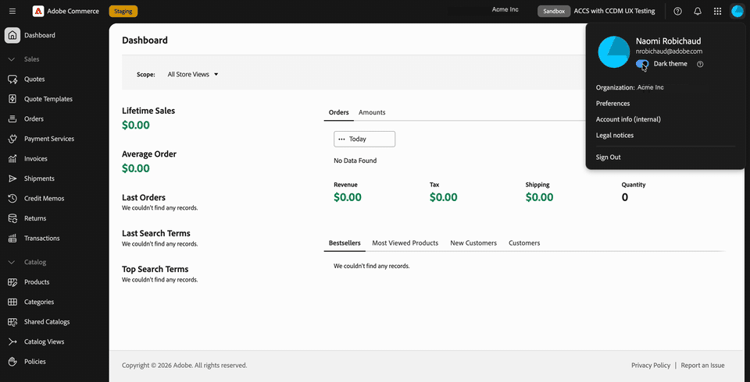750x382 pixels.
Task: Select the Bestsellers tab
Action: (344, 243)
